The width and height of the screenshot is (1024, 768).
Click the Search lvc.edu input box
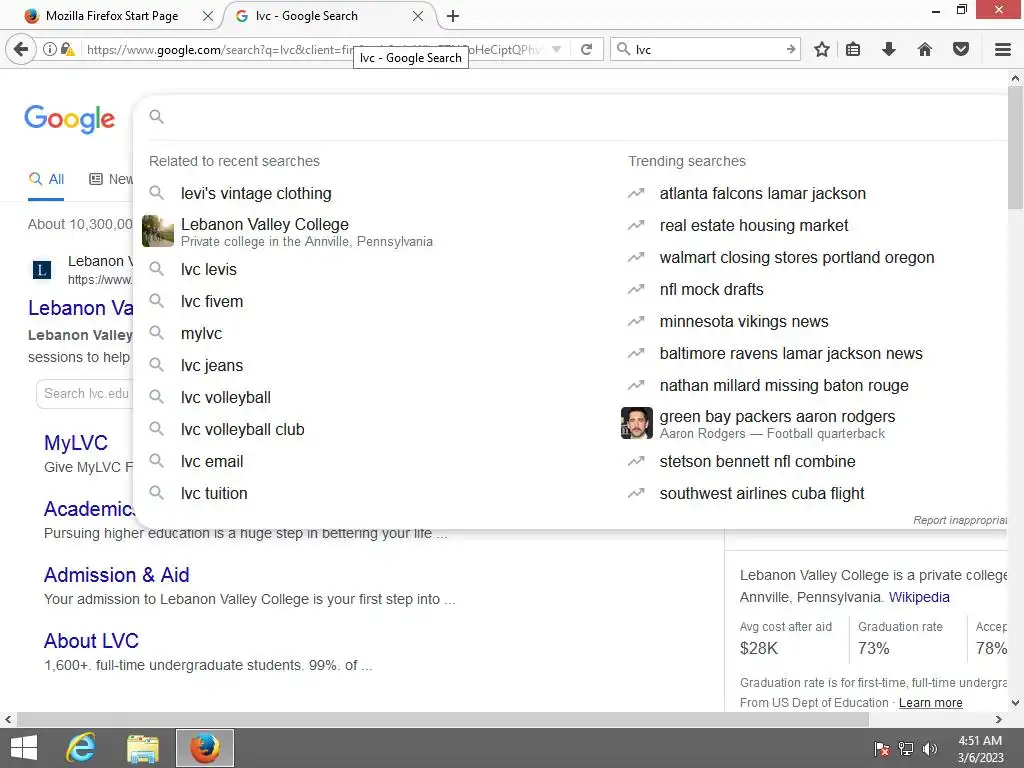pos(85,393)
